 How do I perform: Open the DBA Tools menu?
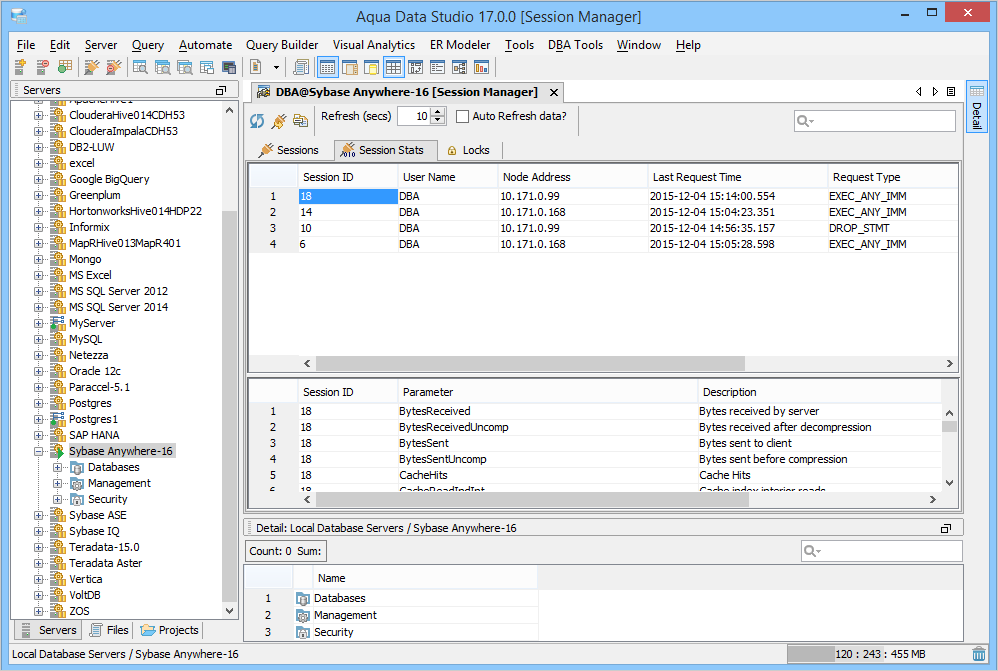[x=575, y=45]
